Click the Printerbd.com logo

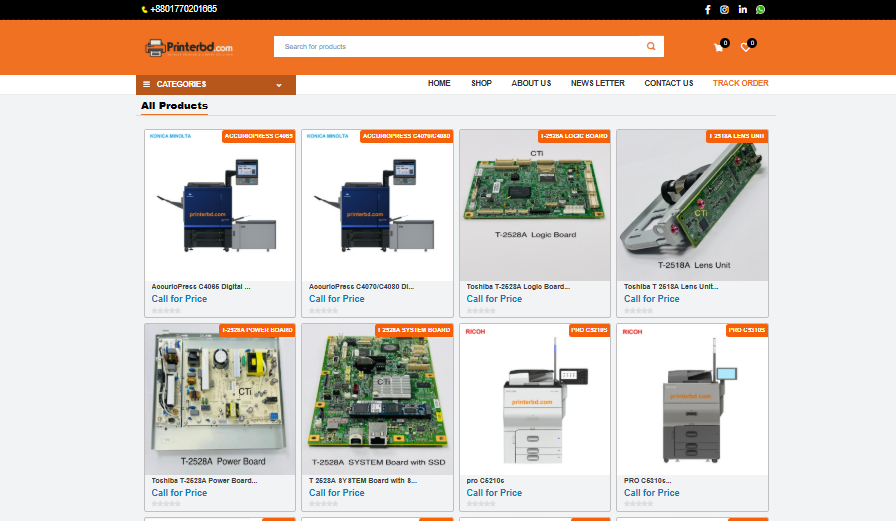(x=189, y=47)
